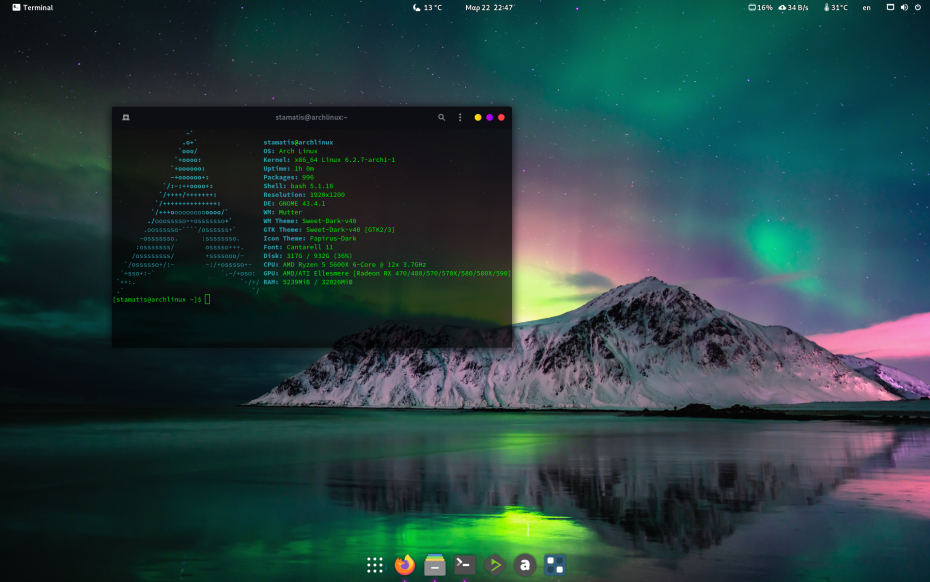This screenshot has height=582, width=930.
Task: Click the Terminal icon in the dock
Action: [x=464, y=565]
